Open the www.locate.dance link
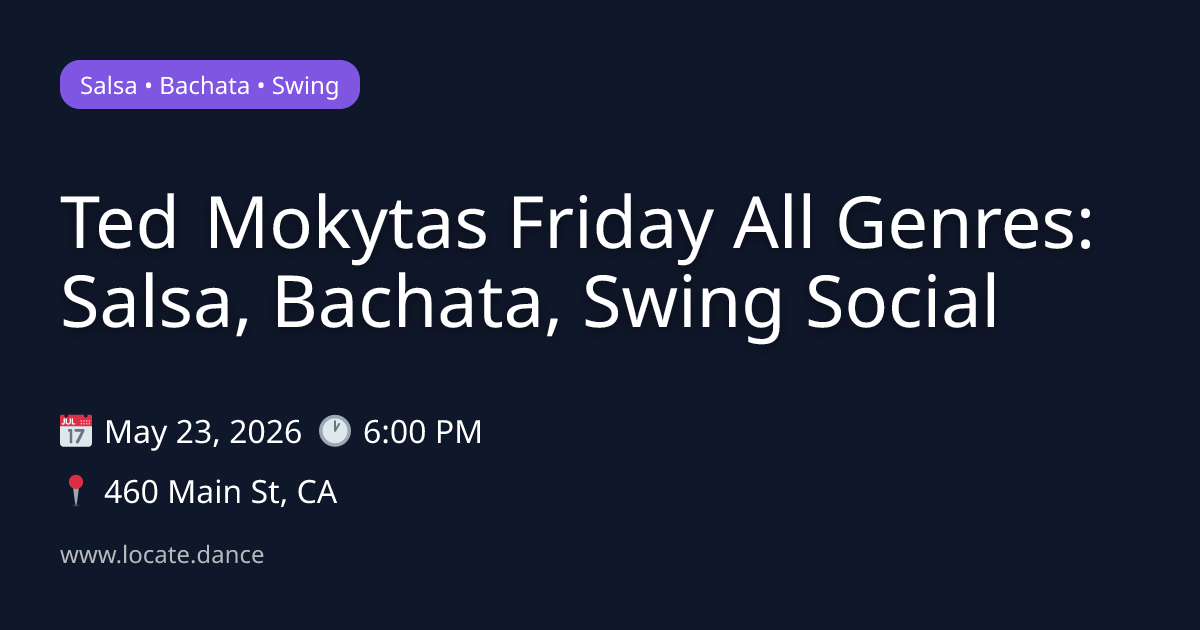The width and height of the screenshot is (1200, 630). point(162,555)
